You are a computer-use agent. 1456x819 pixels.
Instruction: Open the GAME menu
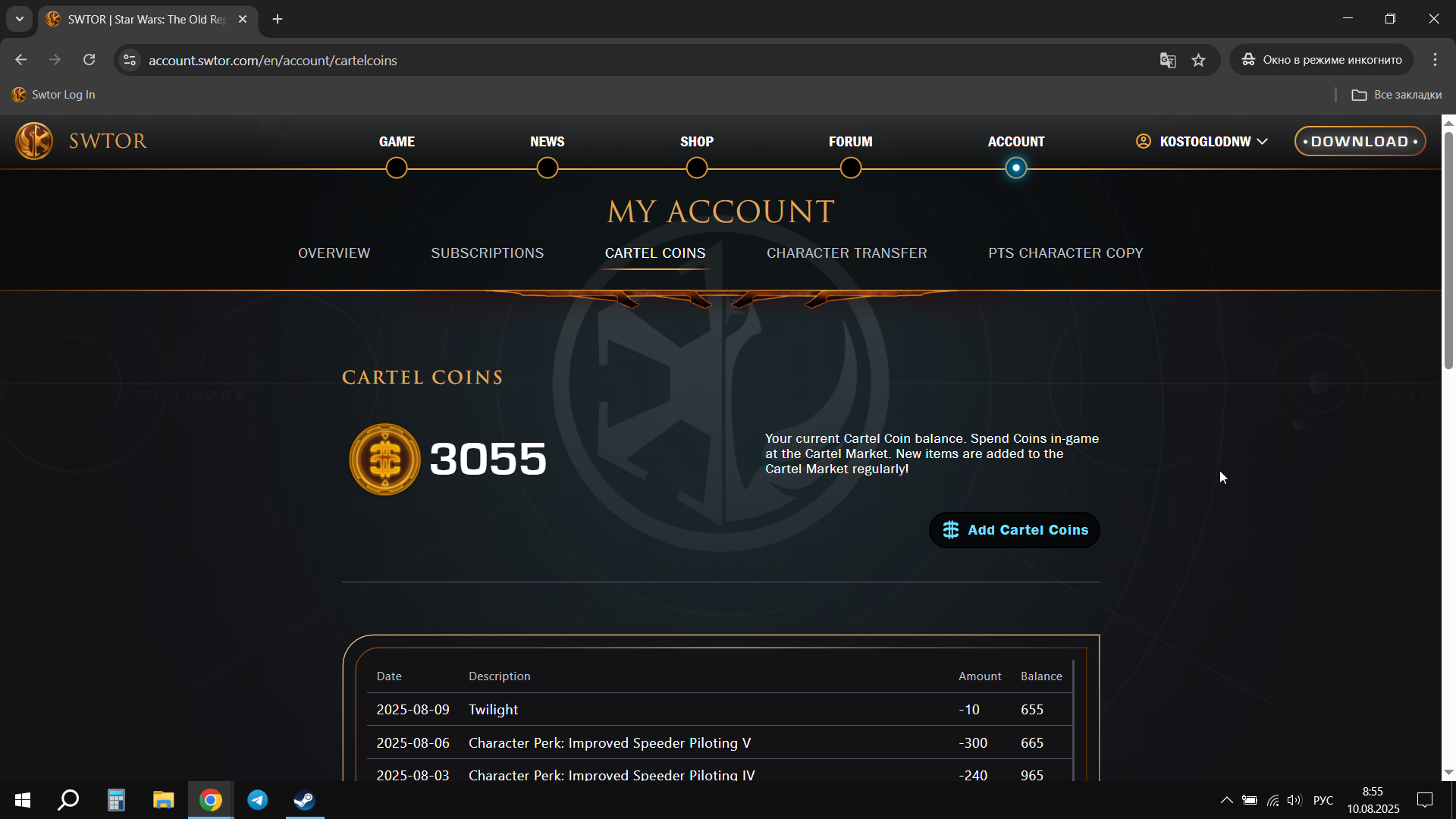tap(397, 142)
